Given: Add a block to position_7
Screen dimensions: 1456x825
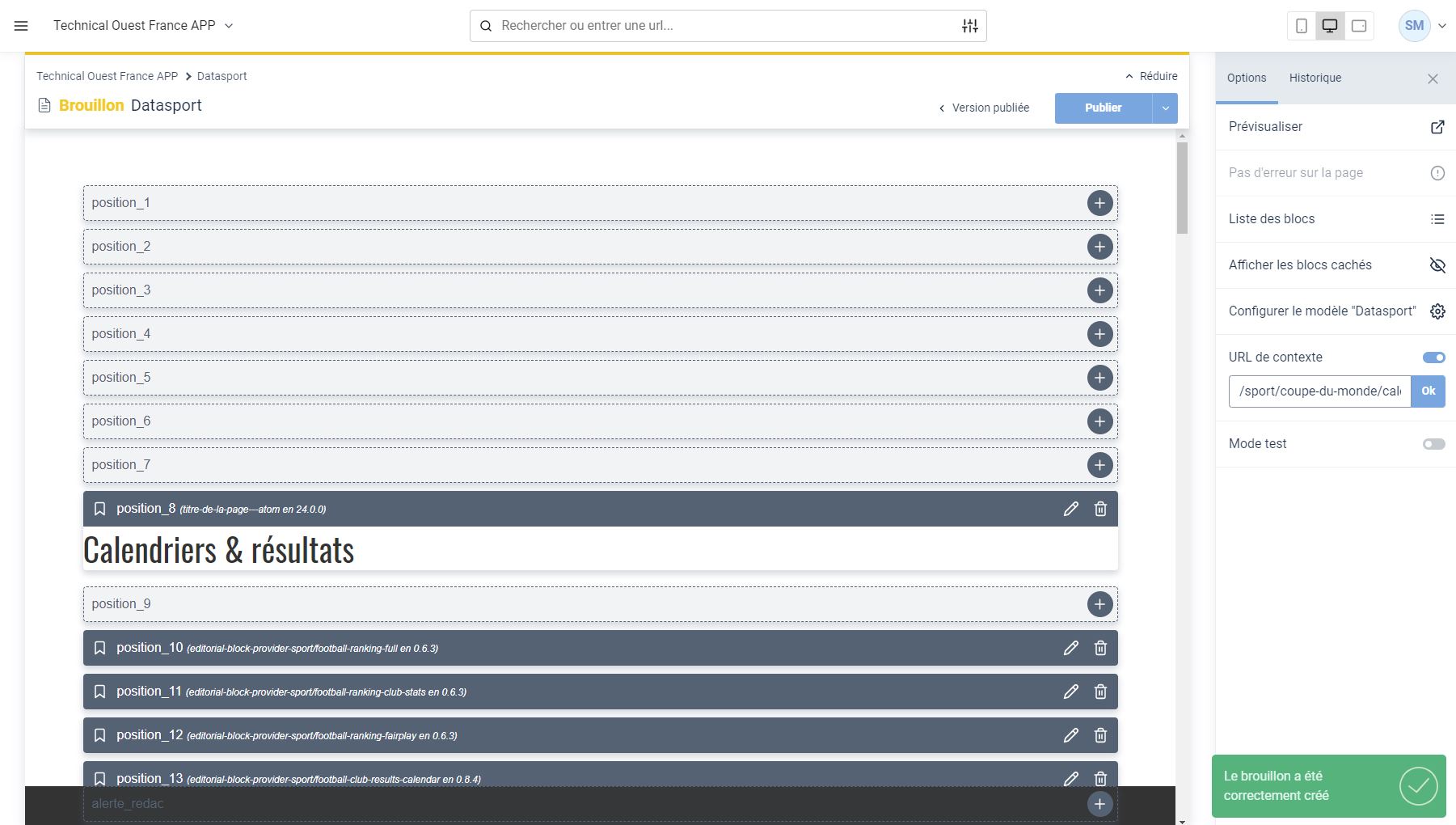Looking at the screenshot, I should pyautogui.click(x=1099, y=465).
